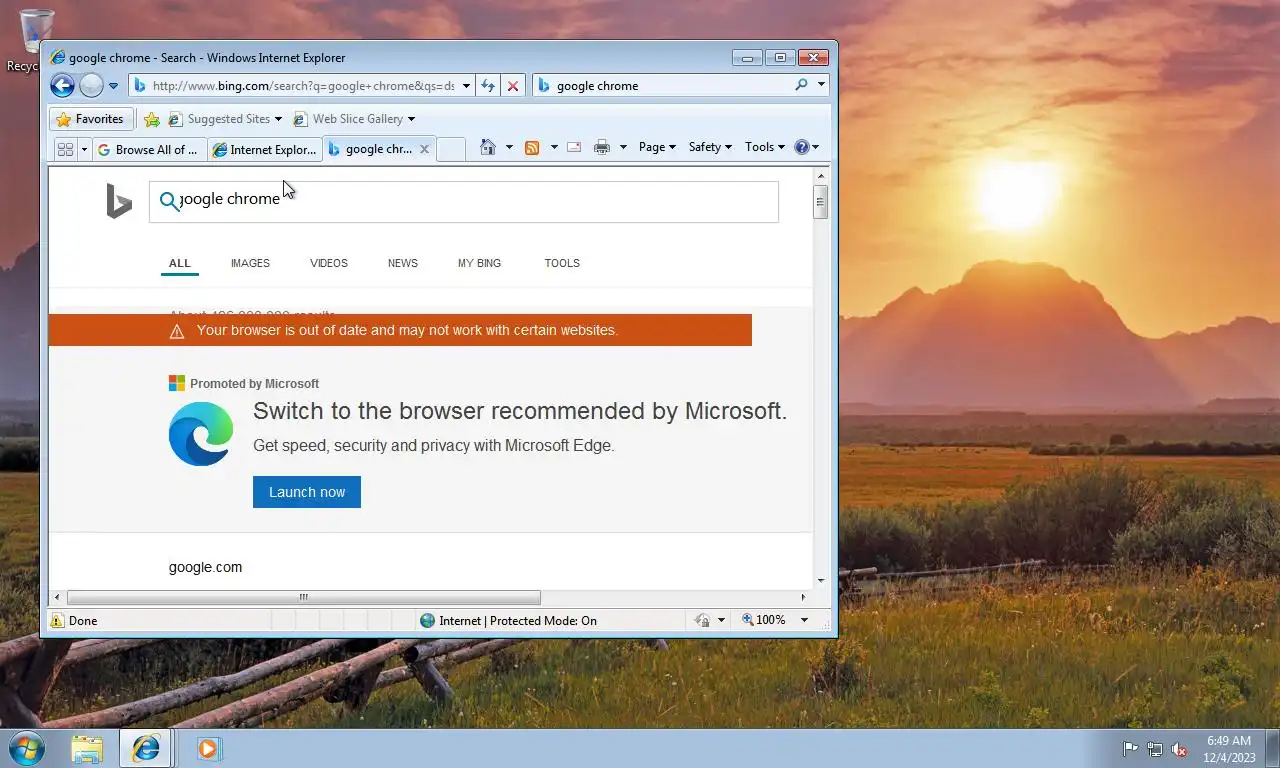This screenshot has width=1280, height=768.
Task: Click the Switch to the browser headline
Action: pos(520,411)
